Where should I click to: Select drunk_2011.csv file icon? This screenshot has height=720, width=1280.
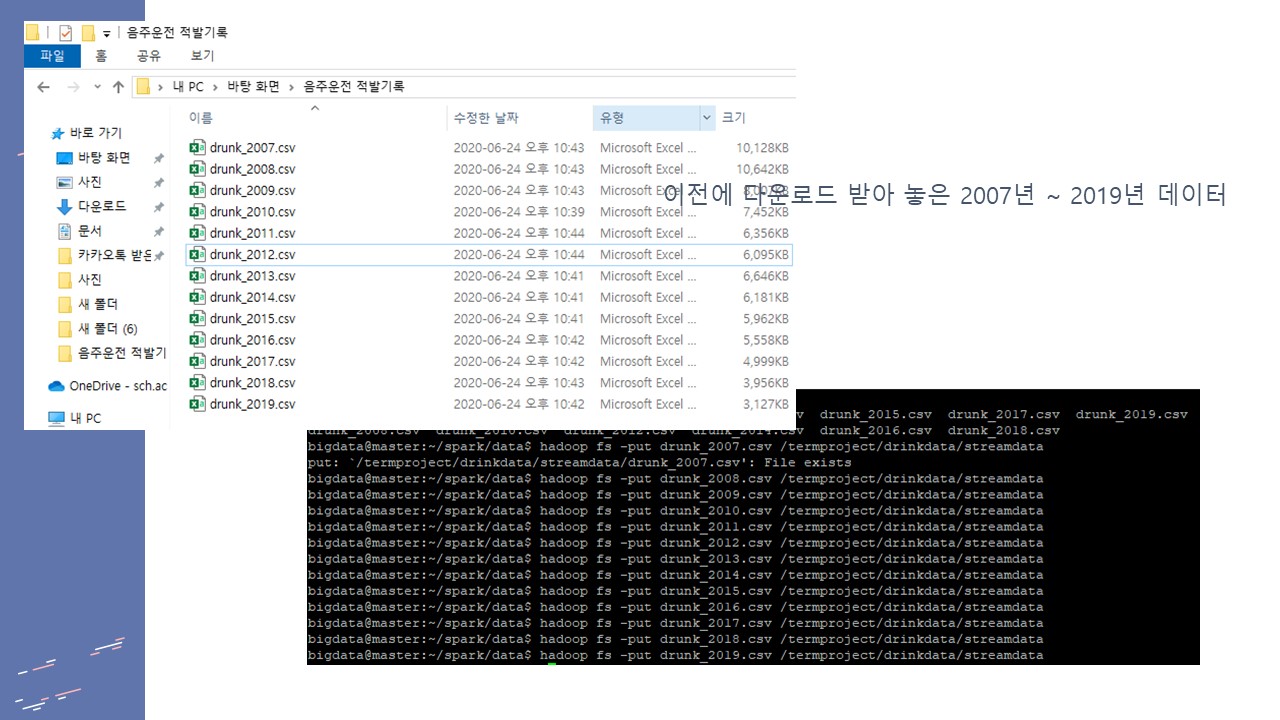pyautogui.click(x=197, y=233)
